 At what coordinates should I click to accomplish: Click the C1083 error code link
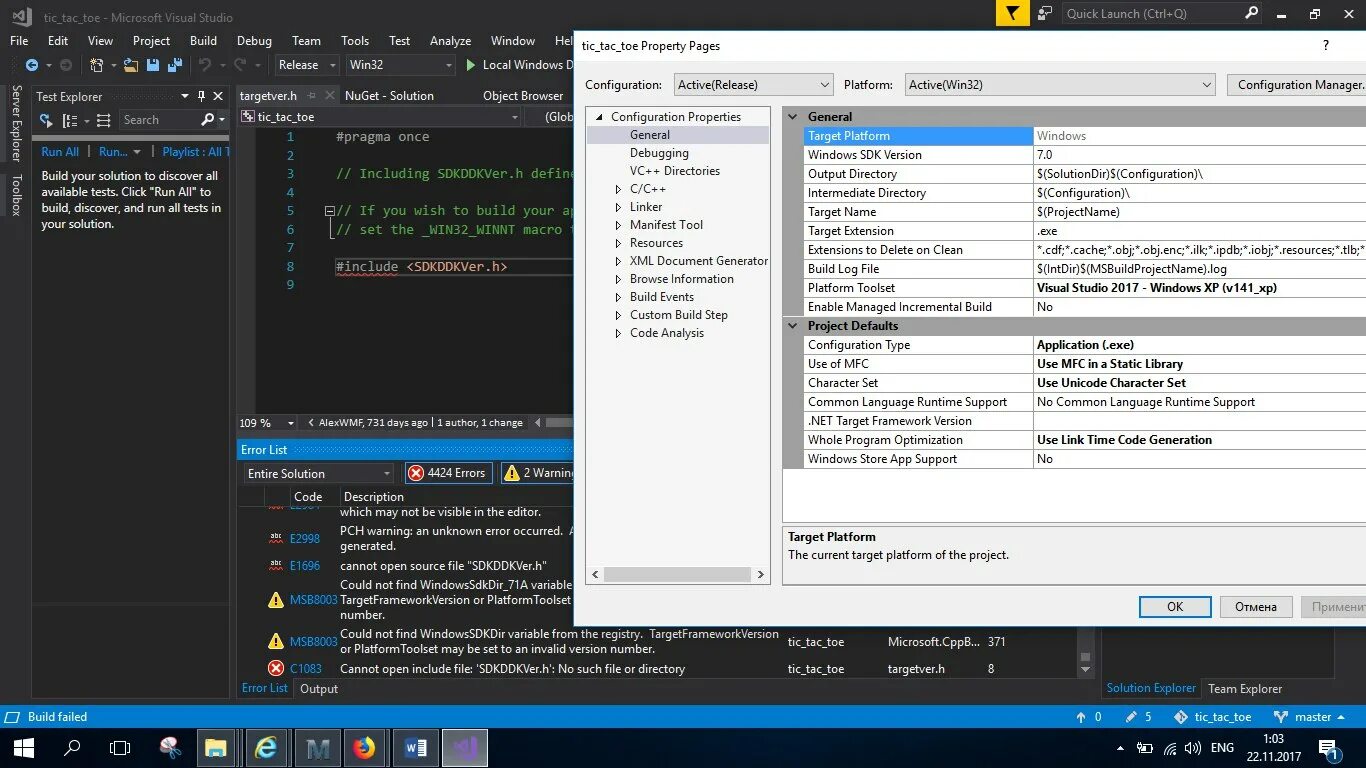(306, 668)
